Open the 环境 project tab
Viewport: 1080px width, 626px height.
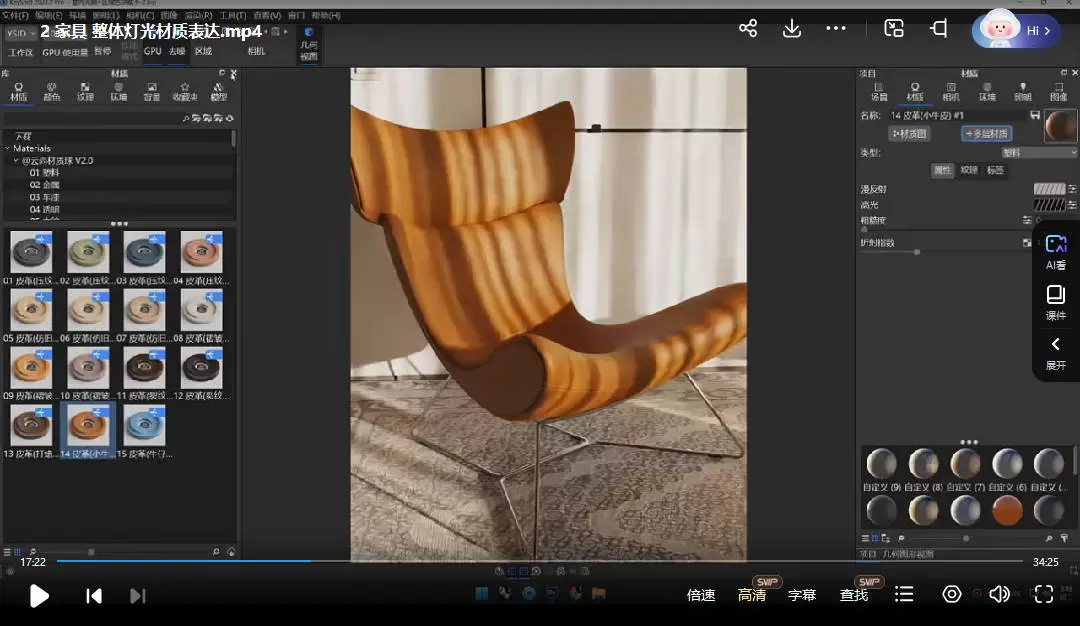pyautogui.click(x=987, y=92)
